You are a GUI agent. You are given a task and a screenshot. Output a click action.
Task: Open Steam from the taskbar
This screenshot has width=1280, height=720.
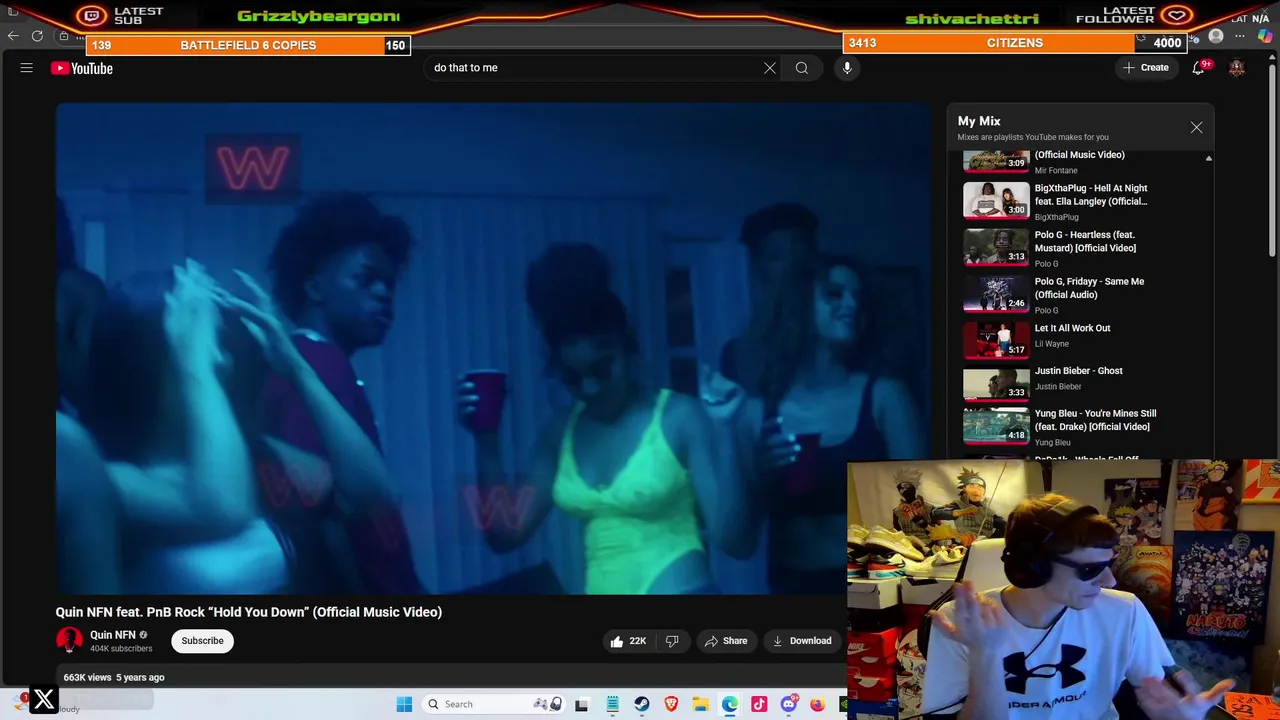pos(641,704)
